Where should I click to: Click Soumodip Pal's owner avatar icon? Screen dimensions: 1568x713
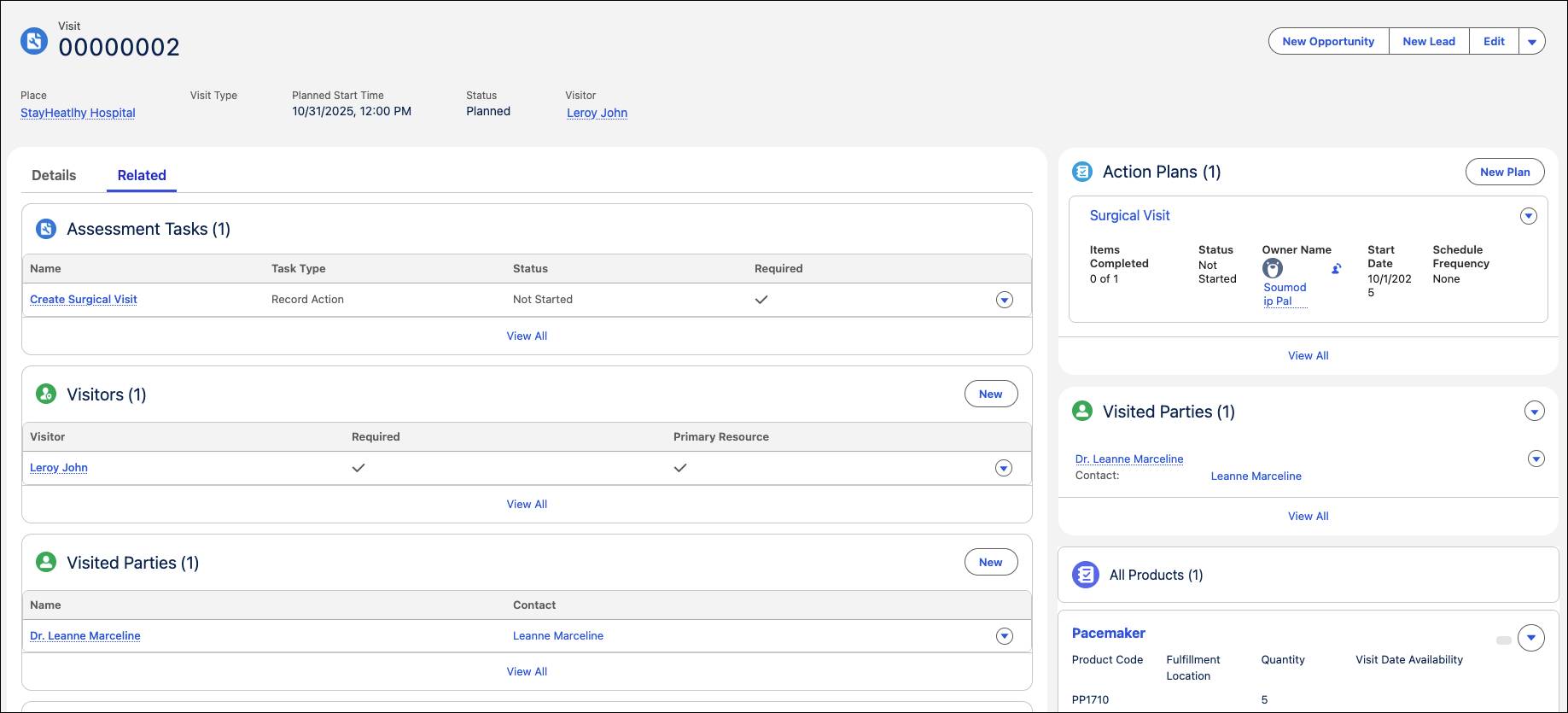click(1273, 268)
